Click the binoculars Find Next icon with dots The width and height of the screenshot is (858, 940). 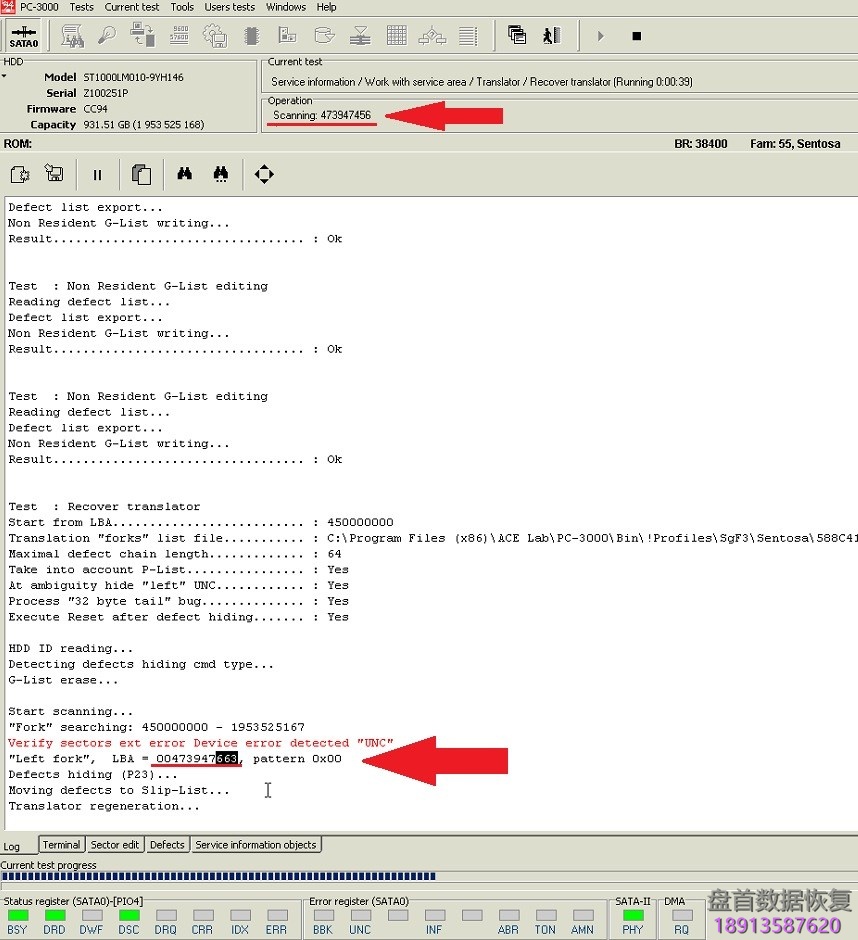[221, 175]
